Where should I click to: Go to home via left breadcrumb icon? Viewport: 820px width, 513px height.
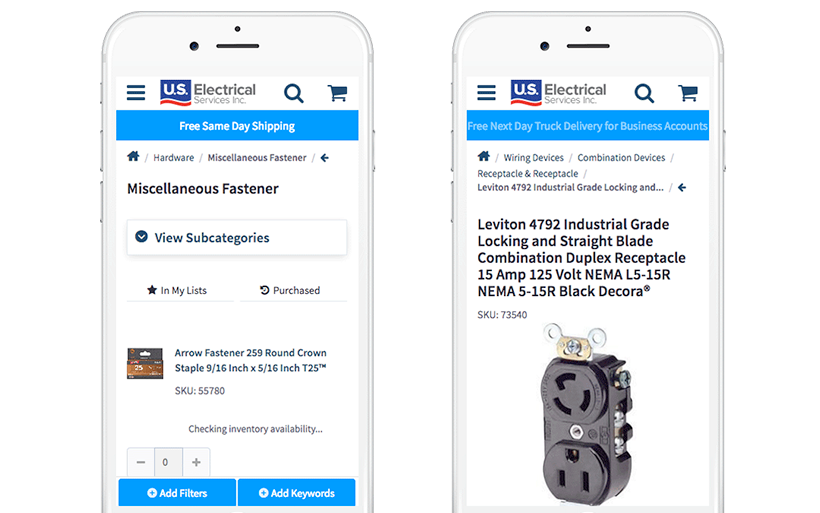133,156
